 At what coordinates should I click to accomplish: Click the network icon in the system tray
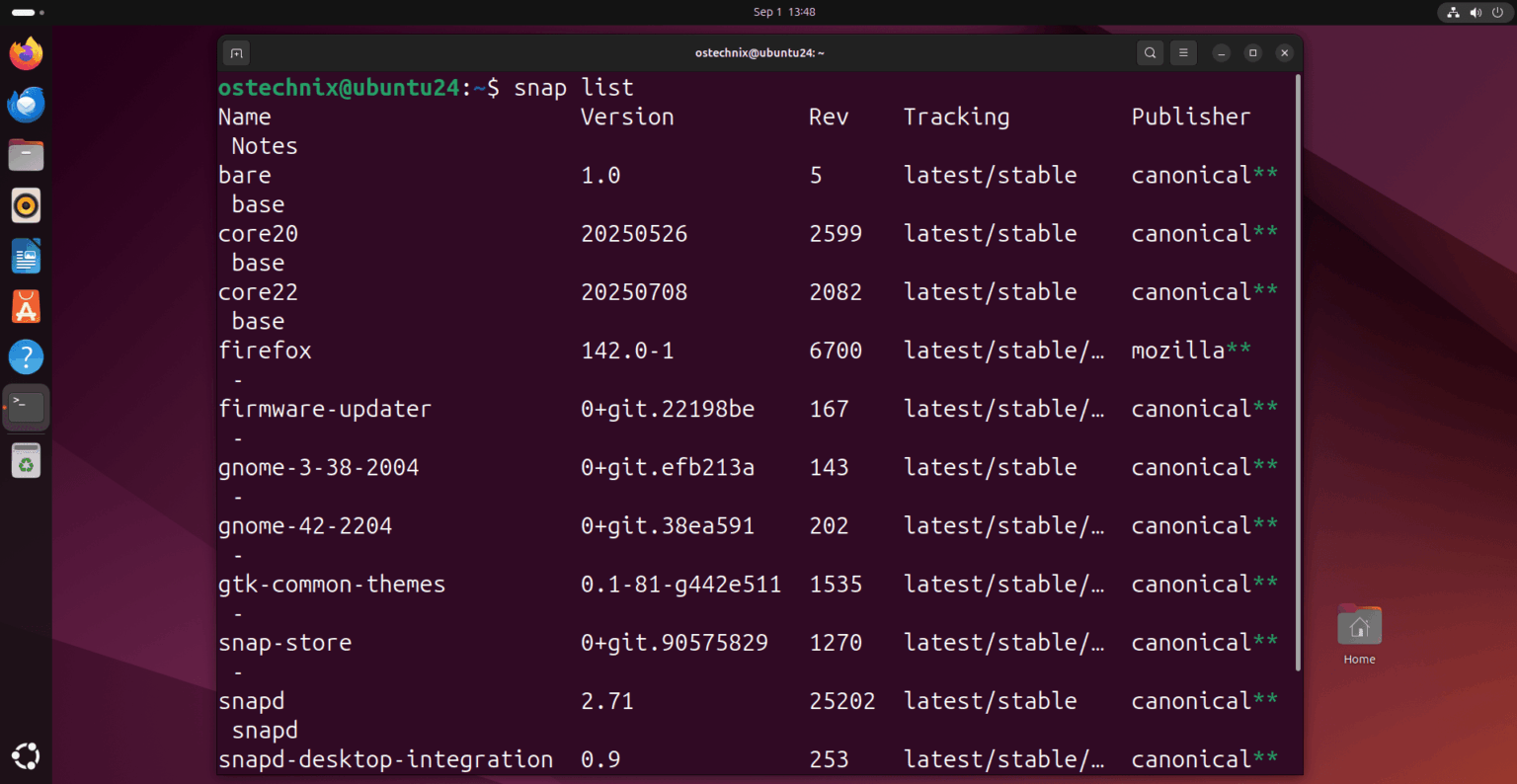(1453, 12)
